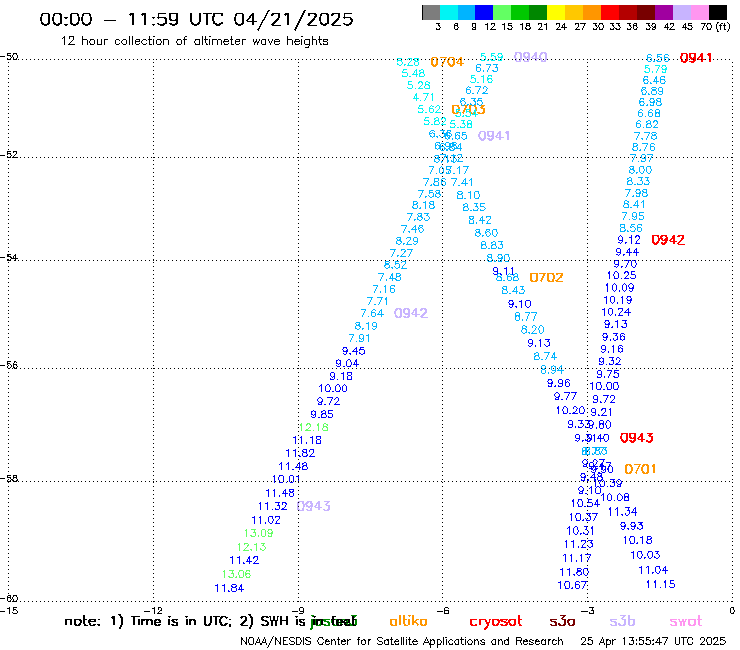Click the wave height value "10.67"
740x650 pixels.
click(572, 586)
